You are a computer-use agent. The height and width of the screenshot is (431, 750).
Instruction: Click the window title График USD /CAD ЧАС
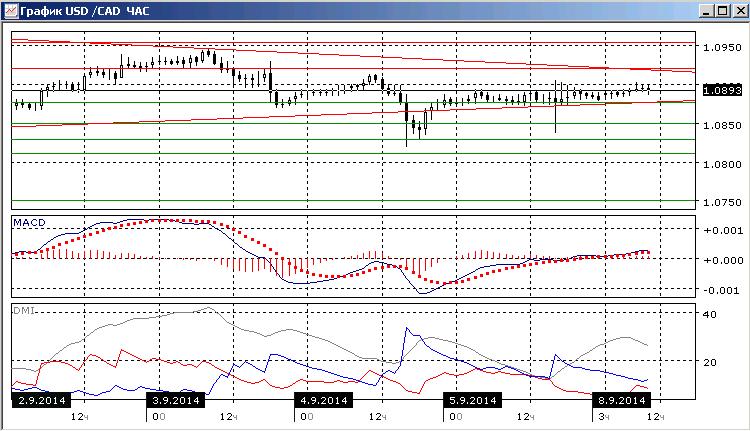tap(85, 11)
